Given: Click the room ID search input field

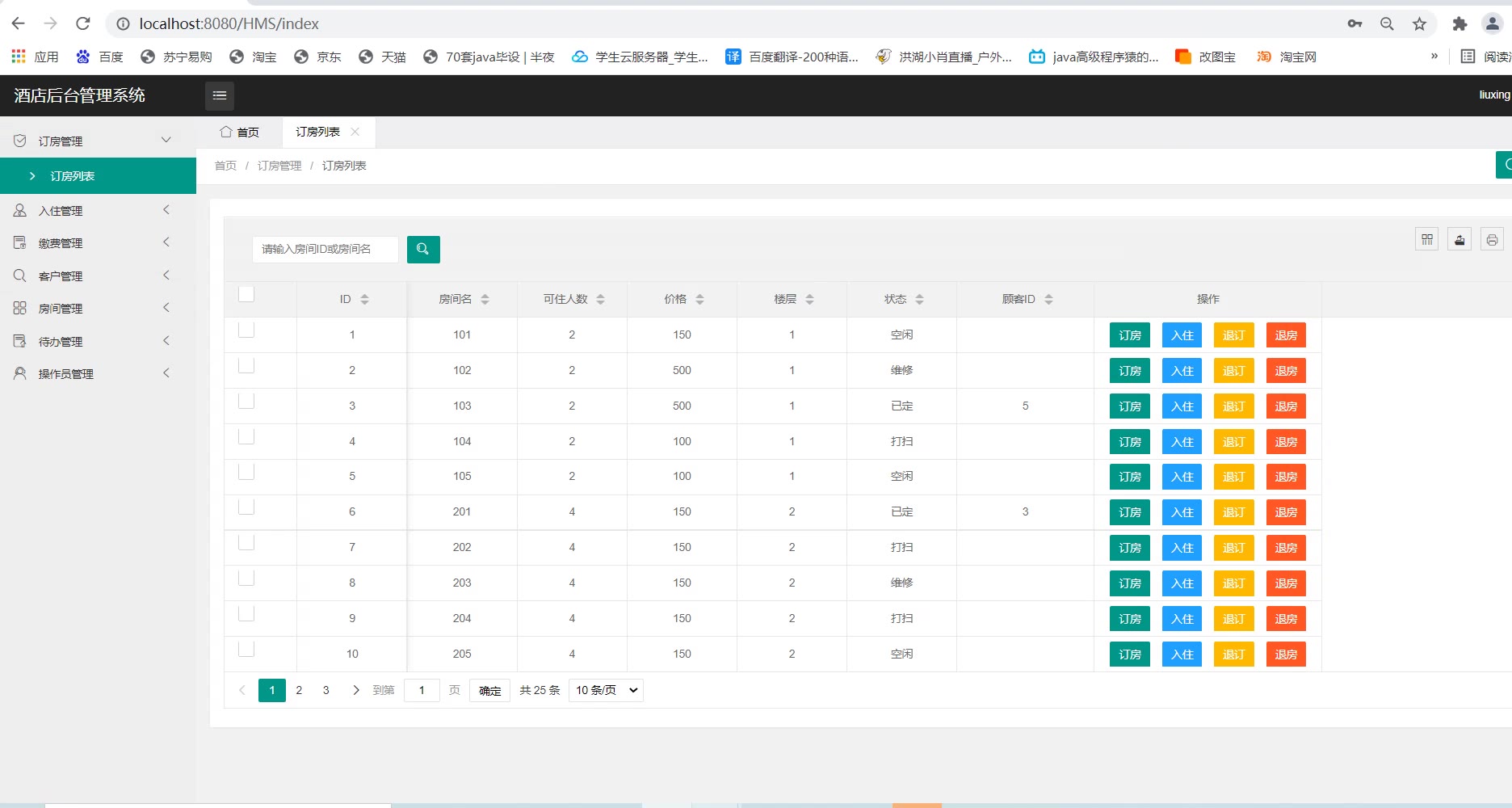Looking at the screenshot, I should [x=325, y=250].
